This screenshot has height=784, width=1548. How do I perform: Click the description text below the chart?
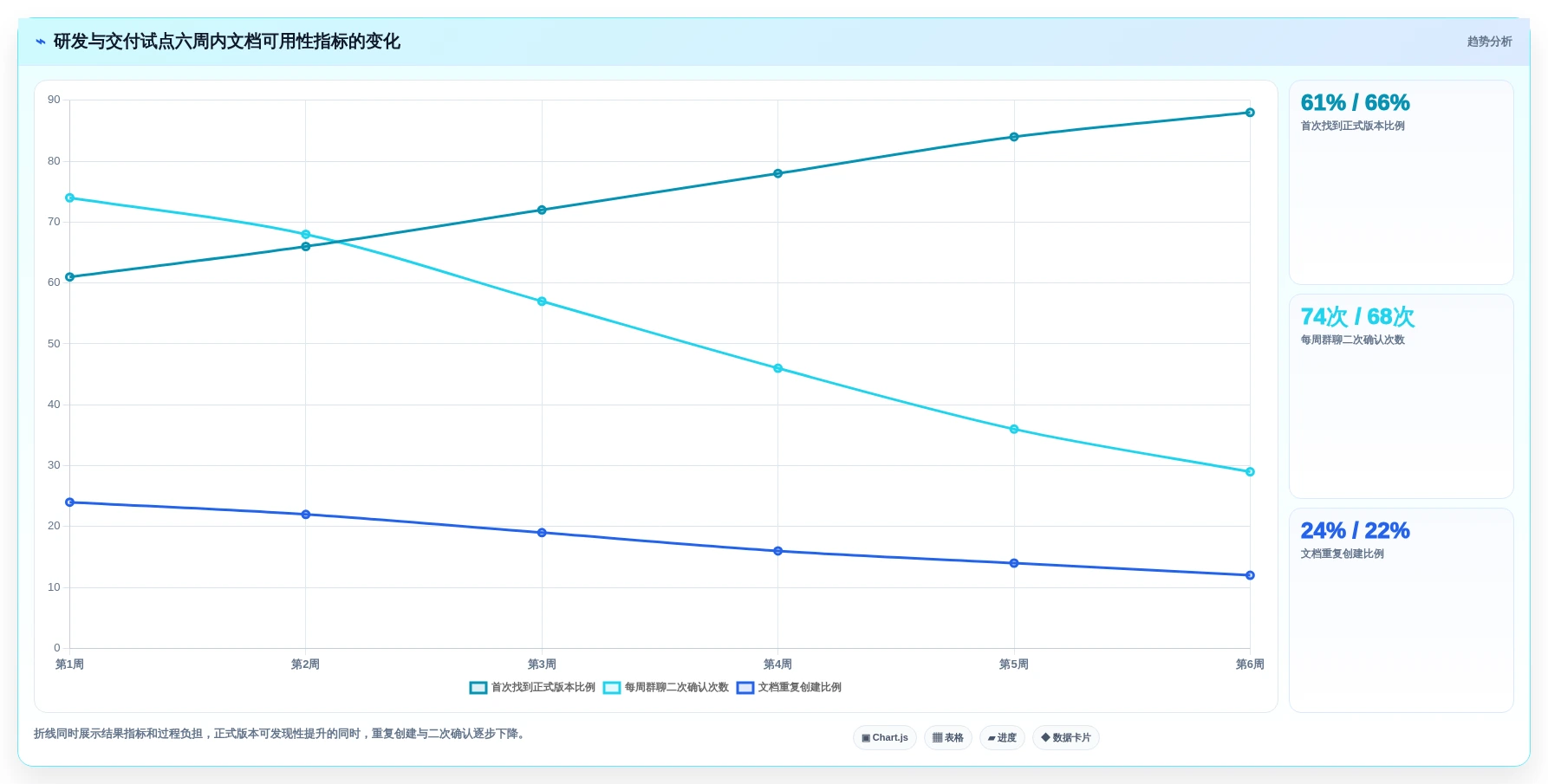click(281, 734)
